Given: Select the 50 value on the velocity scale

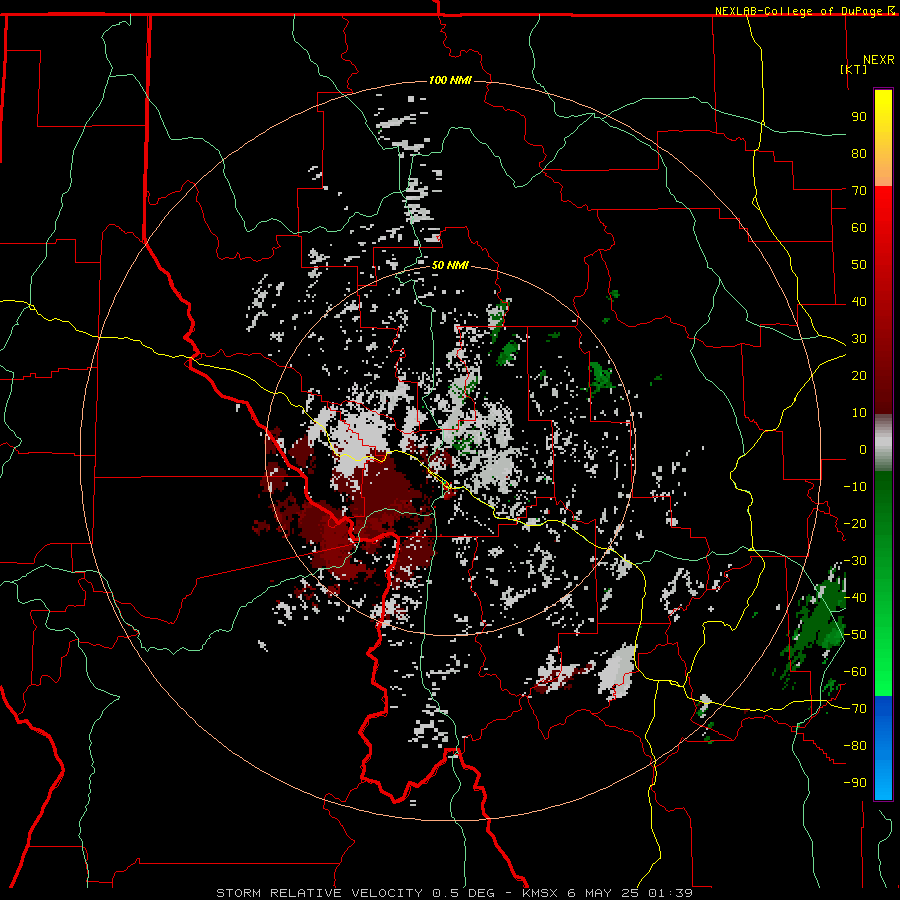Looking at the screenshot, I should tap(859, 265).
